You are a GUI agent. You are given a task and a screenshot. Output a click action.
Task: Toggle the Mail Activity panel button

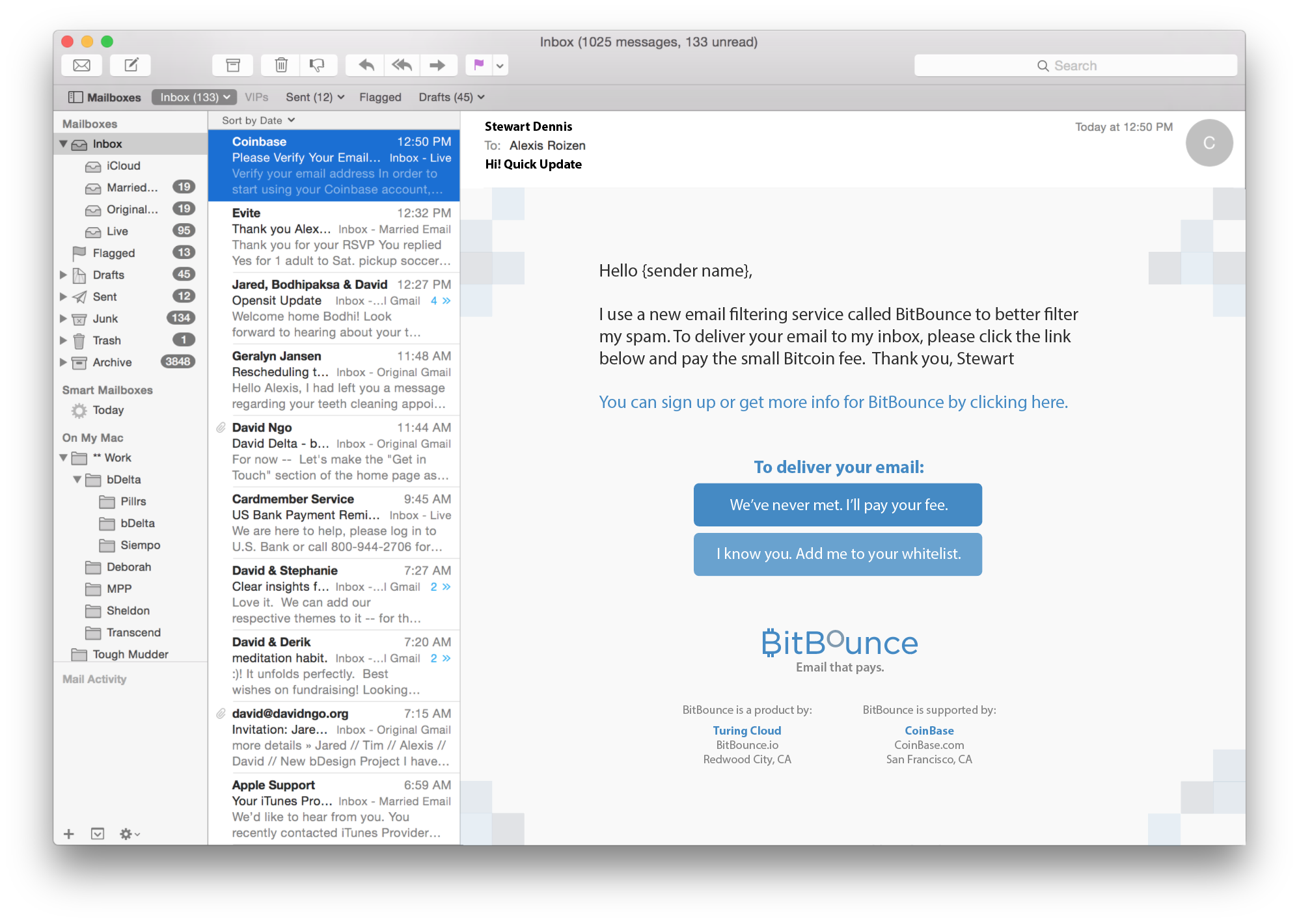98,834
